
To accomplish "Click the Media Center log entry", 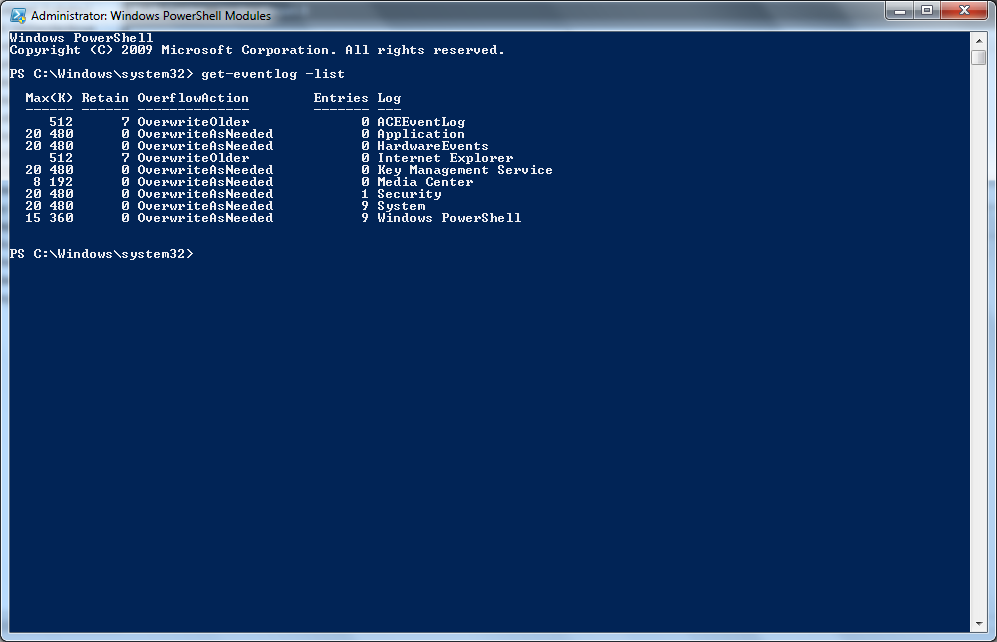I will pyautogui.click(x=425, y=182).
